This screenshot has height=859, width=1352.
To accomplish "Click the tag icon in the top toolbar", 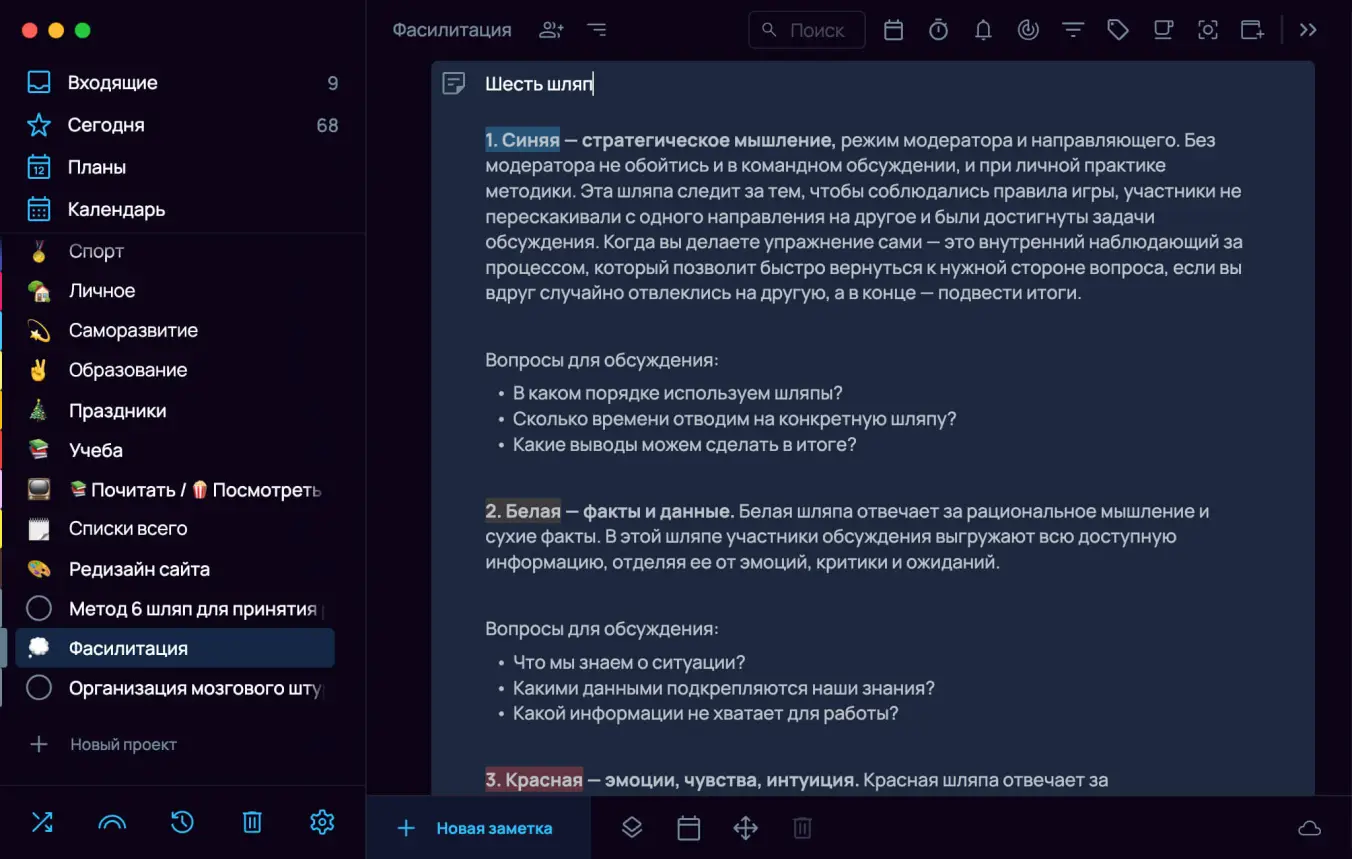I will [x=1117, y=30].
